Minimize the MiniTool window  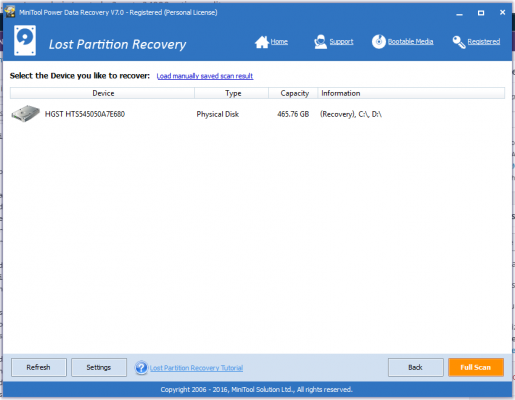point(459,13)
